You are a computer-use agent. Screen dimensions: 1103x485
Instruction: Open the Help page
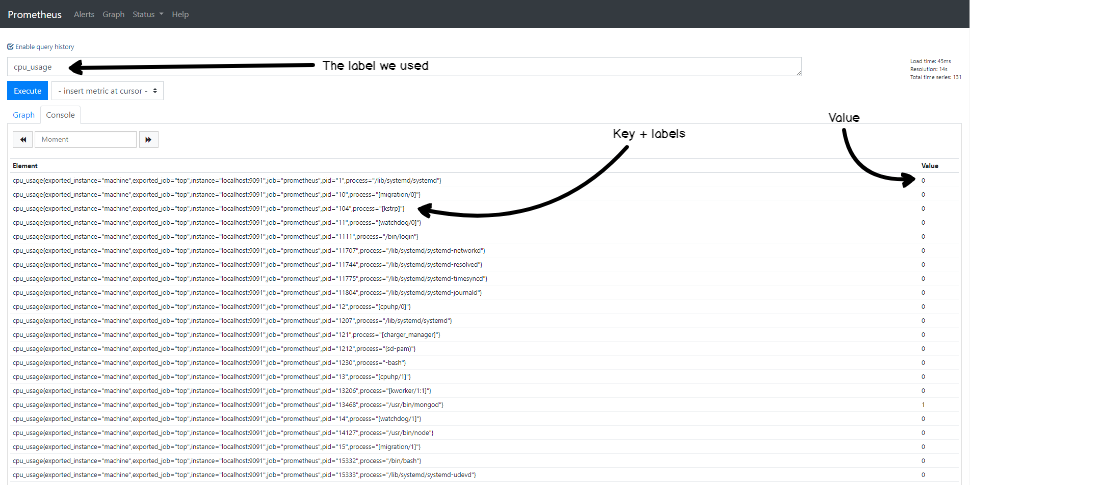pos(180,14)
